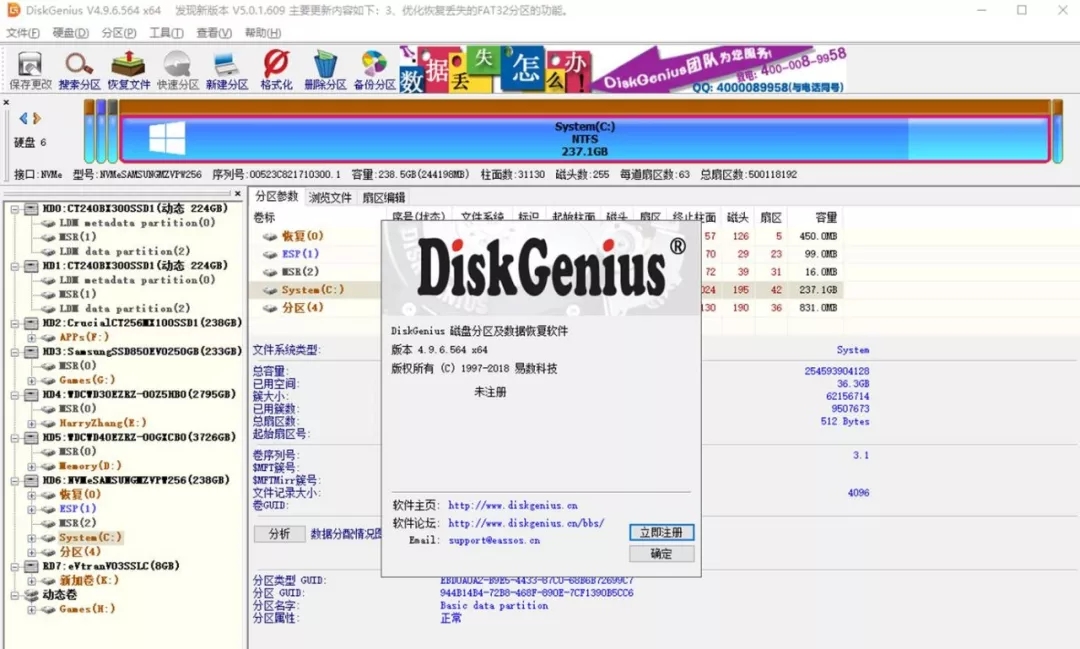Open the 查看(V) menu
This screenshot has height=649, width=1080.
click(214, 32)
